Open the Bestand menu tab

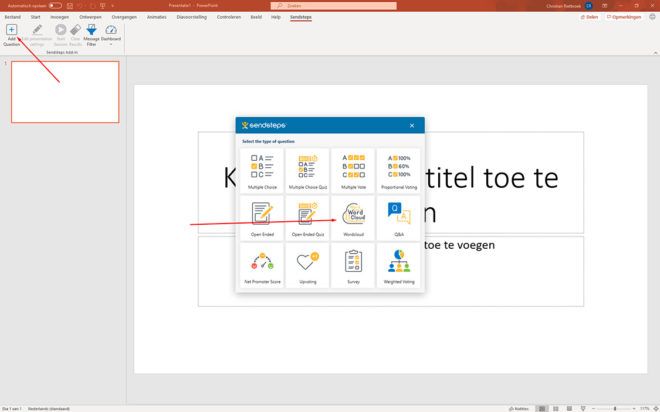13,17
